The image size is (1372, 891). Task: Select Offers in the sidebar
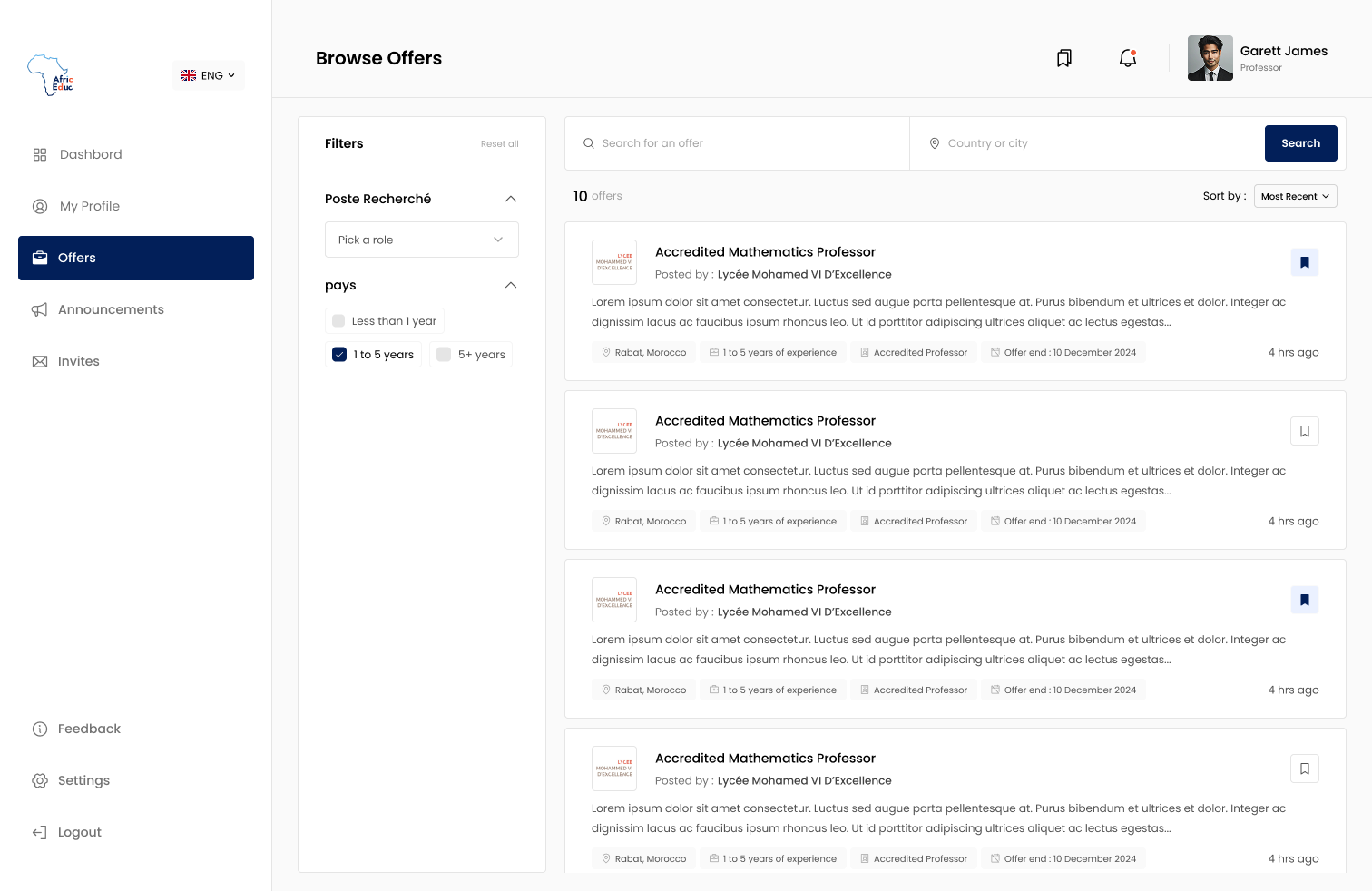[x=136, y=258]
